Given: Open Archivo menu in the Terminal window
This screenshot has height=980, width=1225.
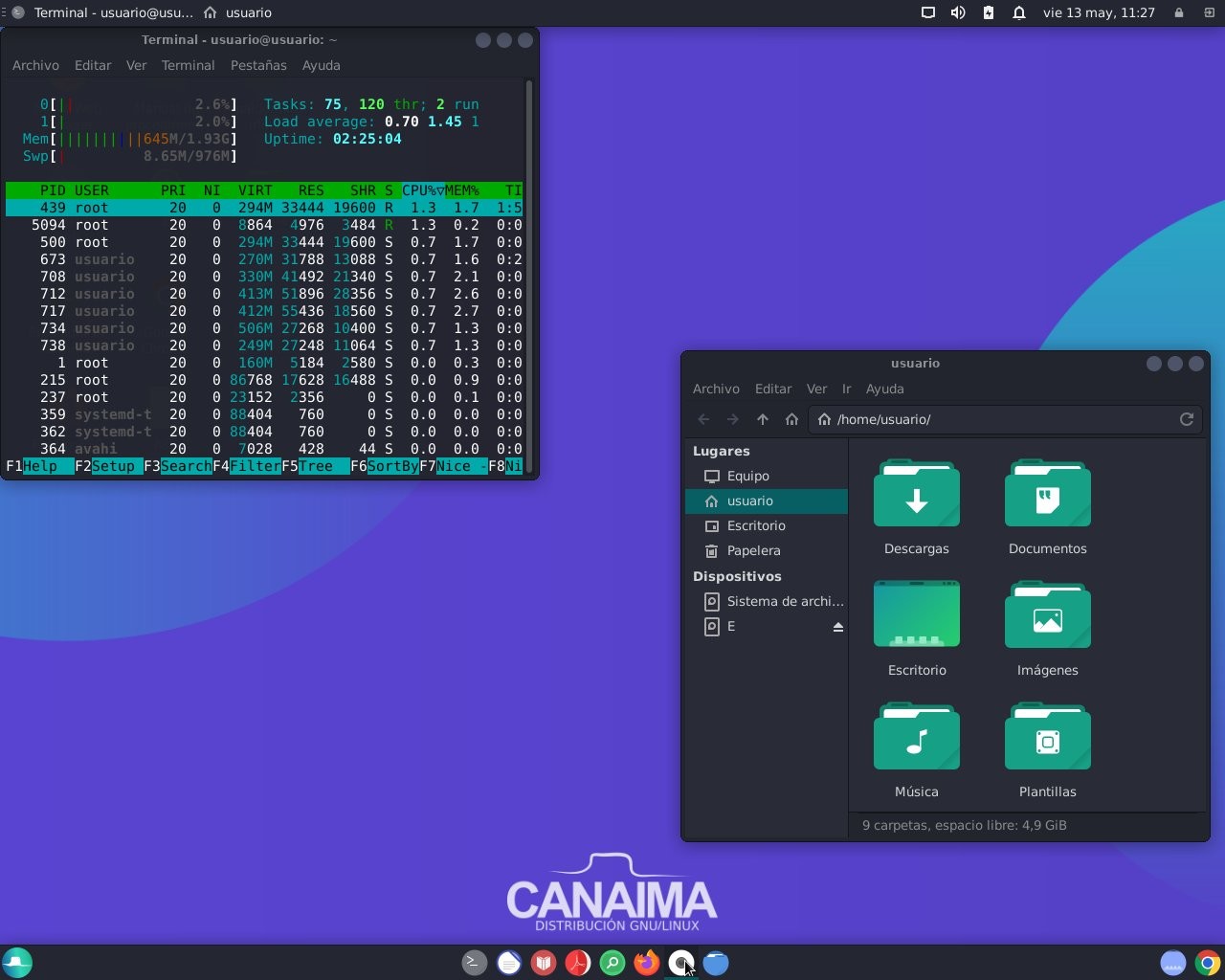Looking at the screenshot, I should coord(35,65).
